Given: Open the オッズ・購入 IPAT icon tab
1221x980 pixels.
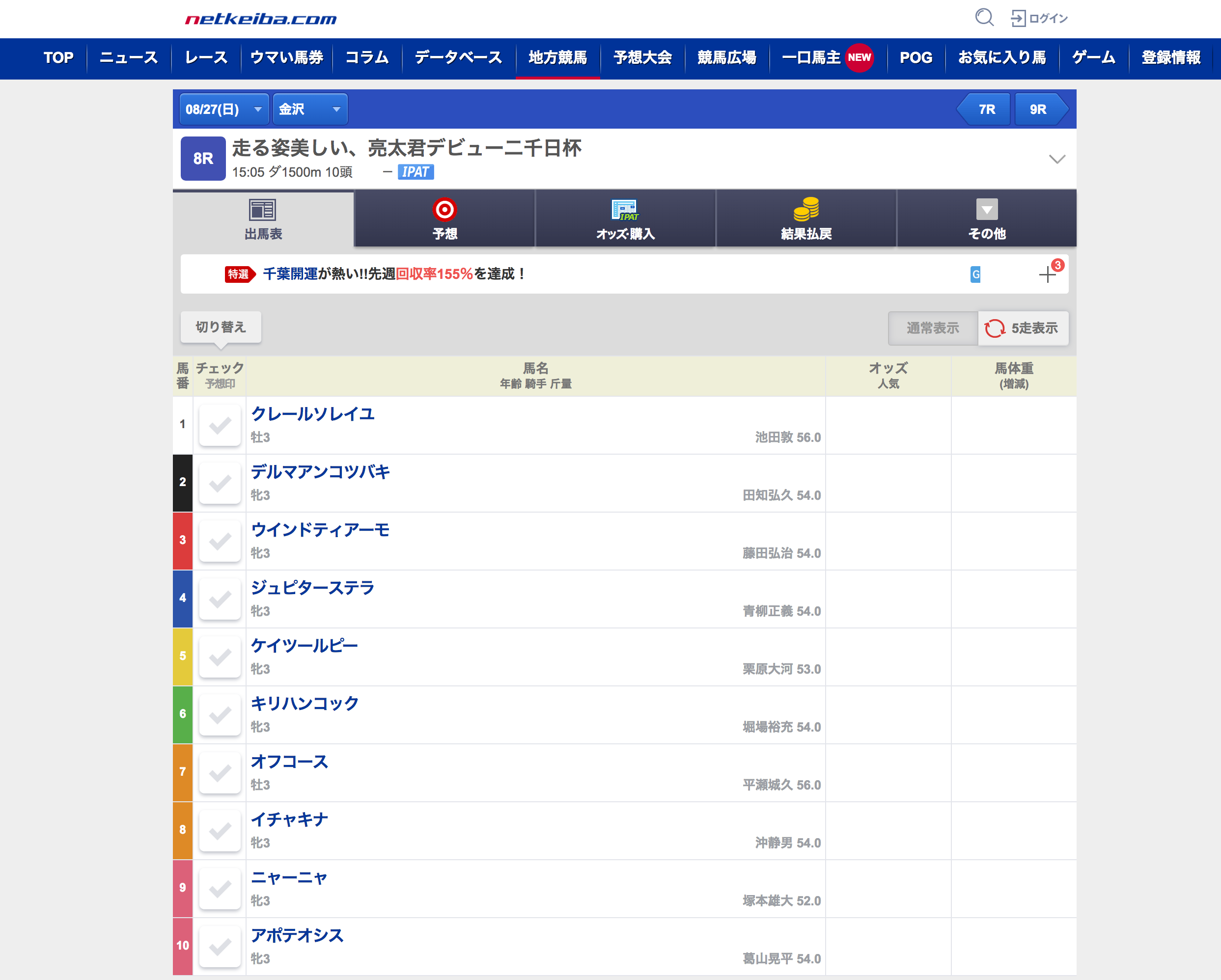Looking at the screenshot, I should tap(625, 218).
